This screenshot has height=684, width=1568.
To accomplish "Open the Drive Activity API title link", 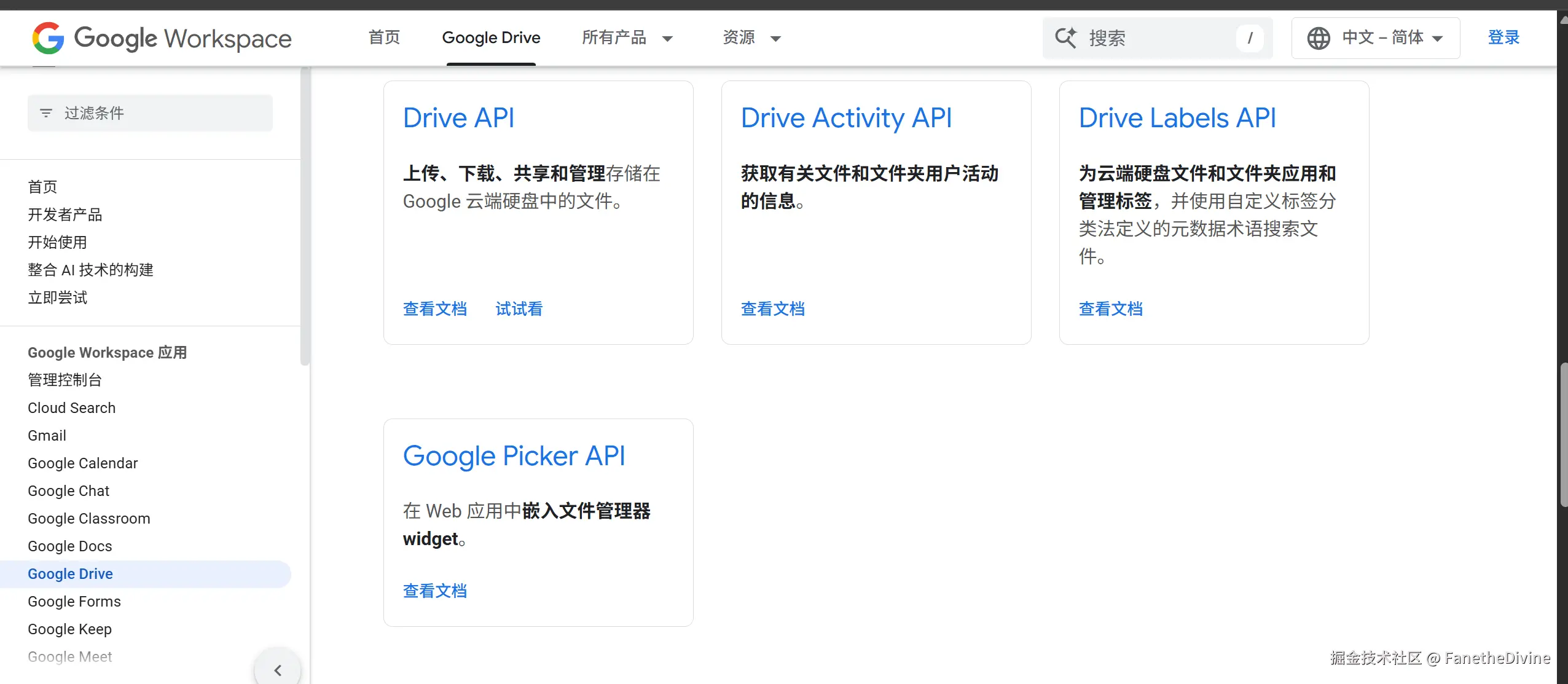I will [846, 118].
